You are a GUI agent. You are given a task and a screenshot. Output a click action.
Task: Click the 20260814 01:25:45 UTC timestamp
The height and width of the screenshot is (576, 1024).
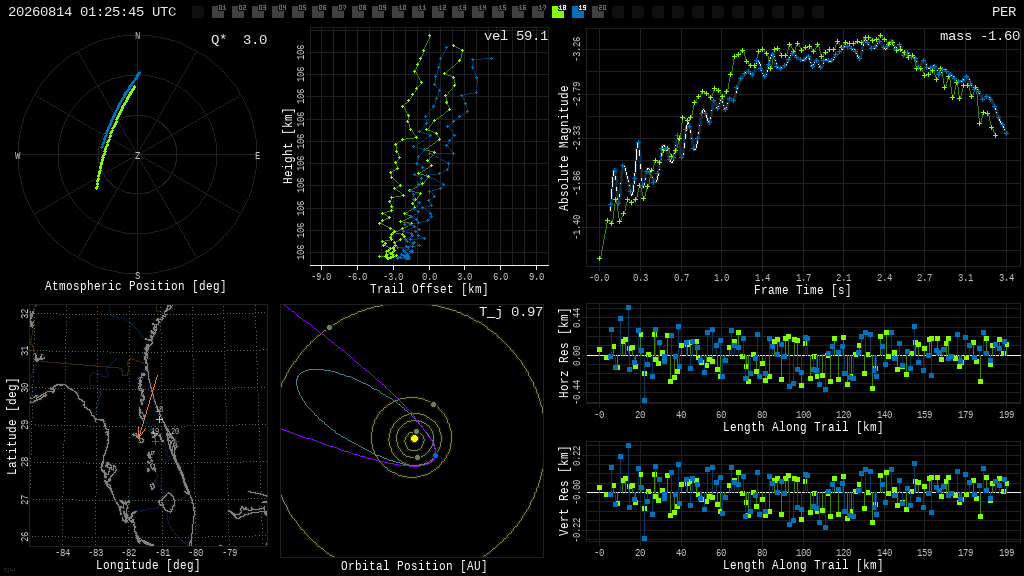coord(92,12)
